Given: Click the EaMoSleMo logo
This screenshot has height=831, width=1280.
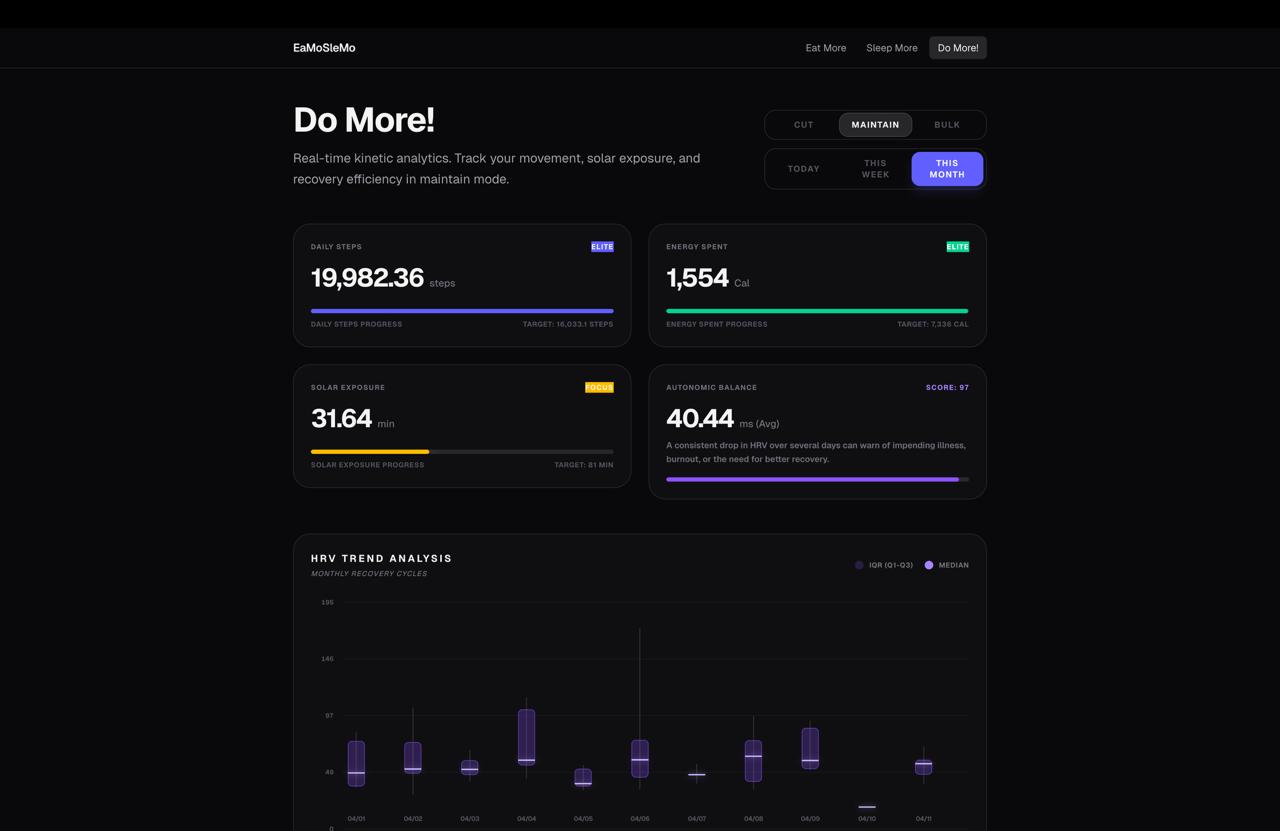Looking at the screenshot, I should (x=324, y=48).
